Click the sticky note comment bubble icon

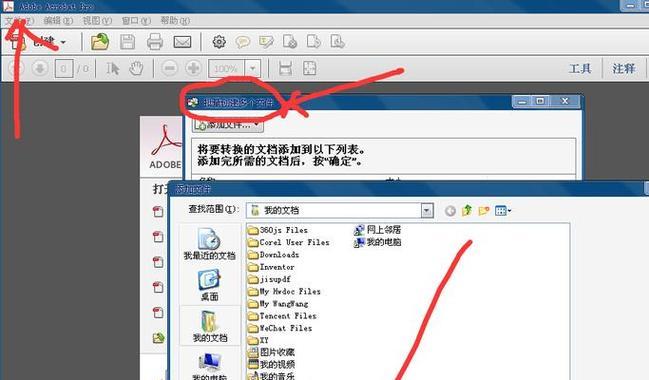click(243, 42)
